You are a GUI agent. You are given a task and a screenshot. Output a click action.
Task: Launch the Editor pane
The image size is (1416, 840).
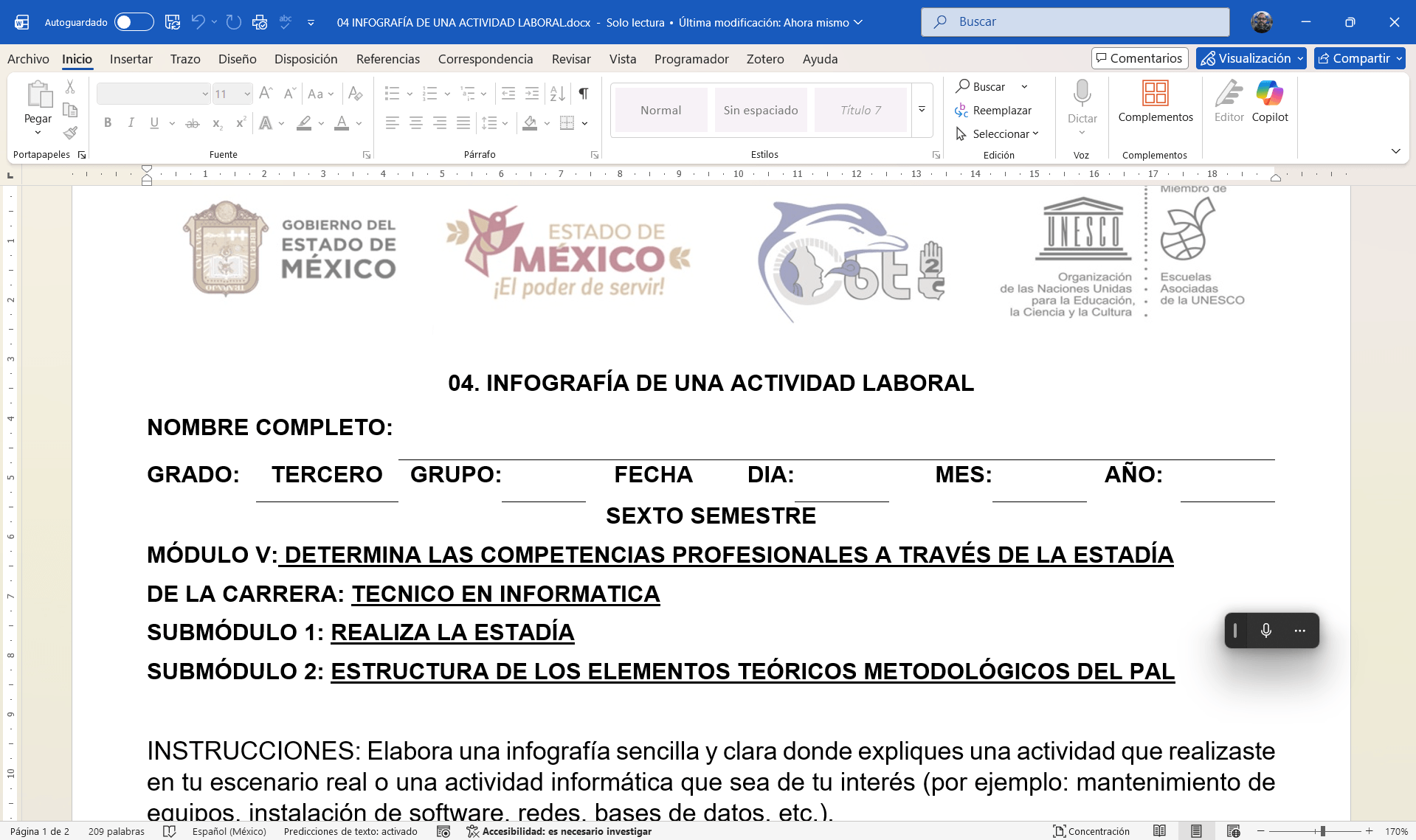pyautogui.click(x=1229, y=102)
